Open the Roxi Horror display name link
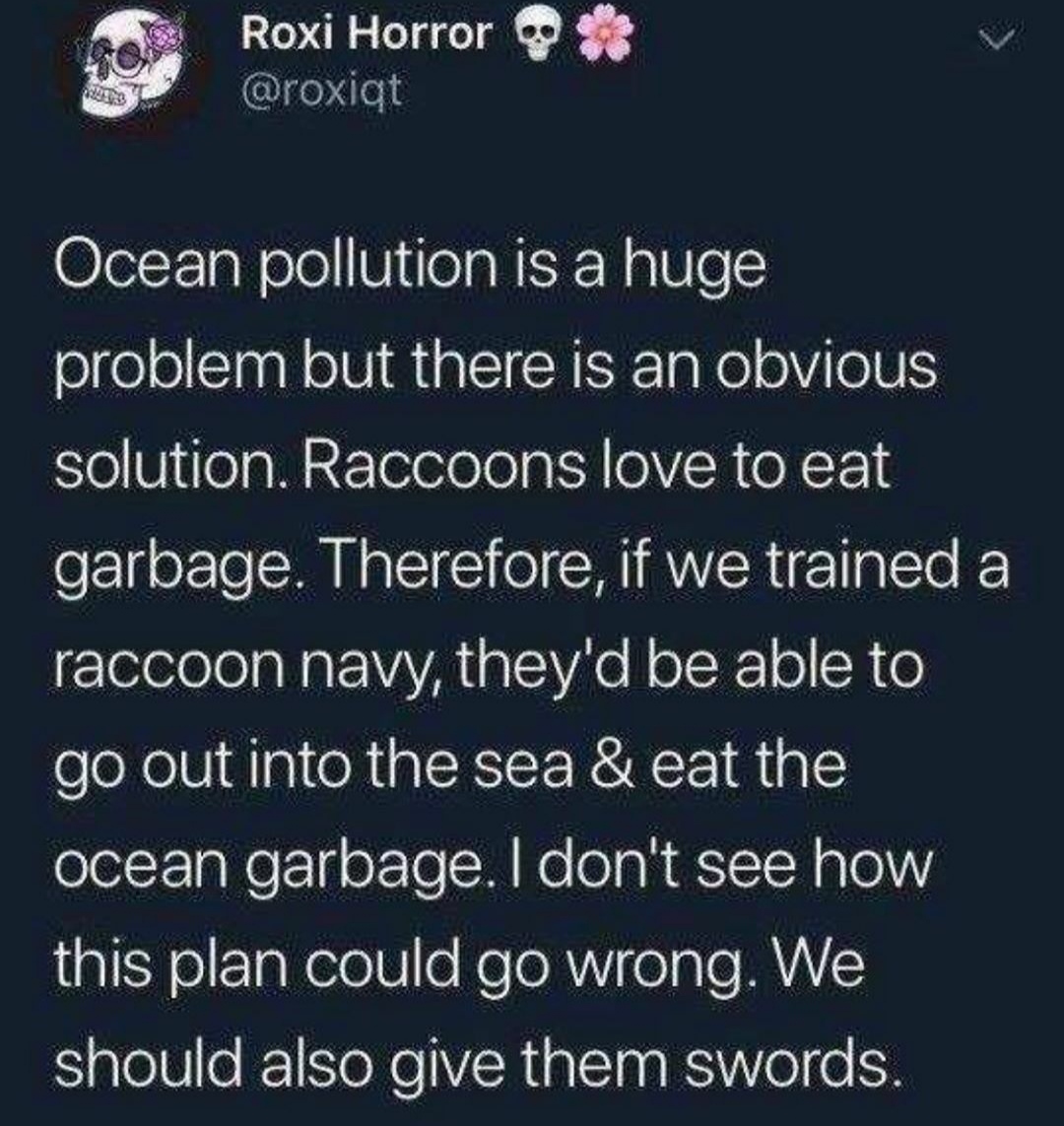 pyautogui.click(x=368, y=33)
